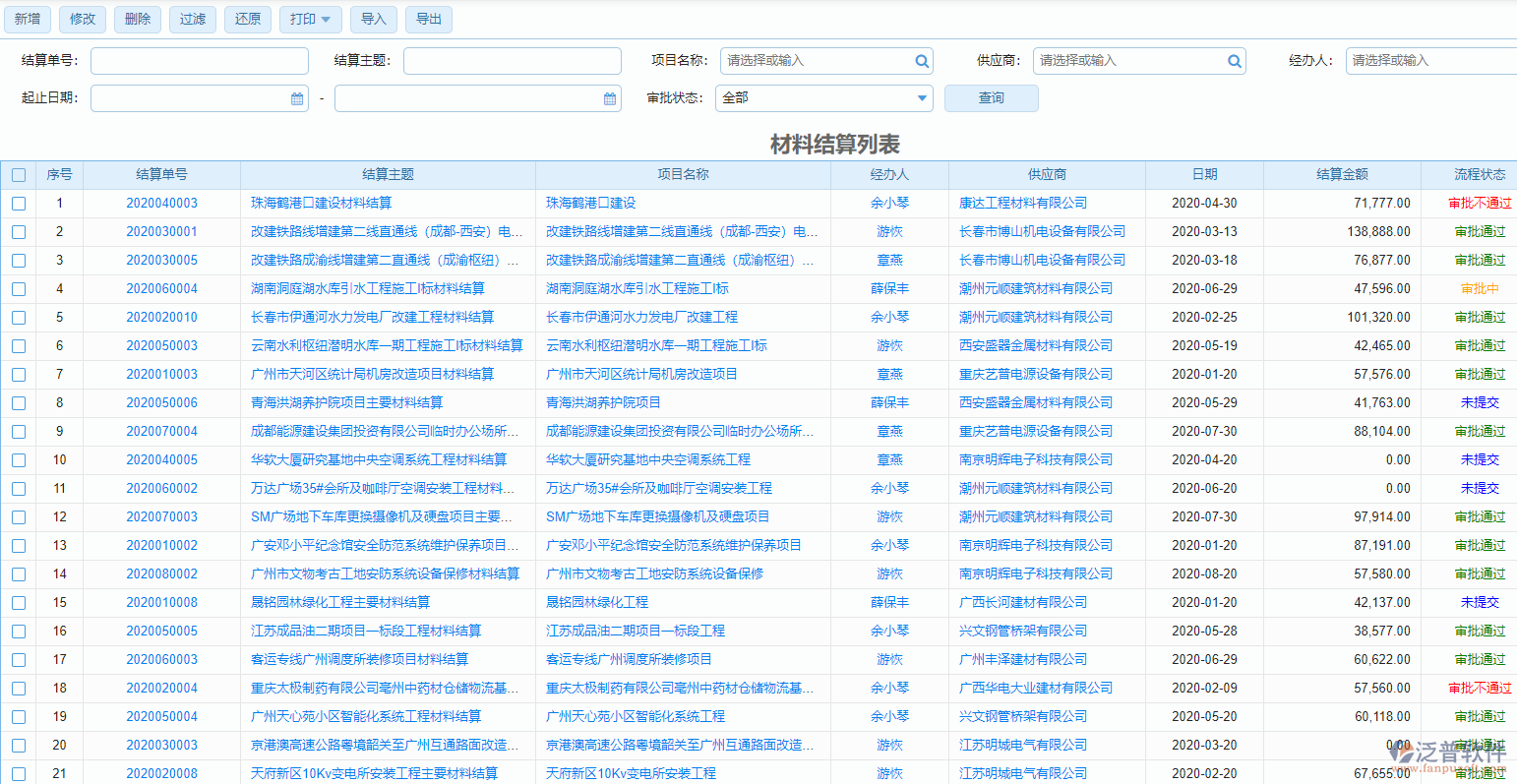Toggle the select-all checkbox in table header
The width and height of the screenshot is (1517, 784).
(18, 174)
